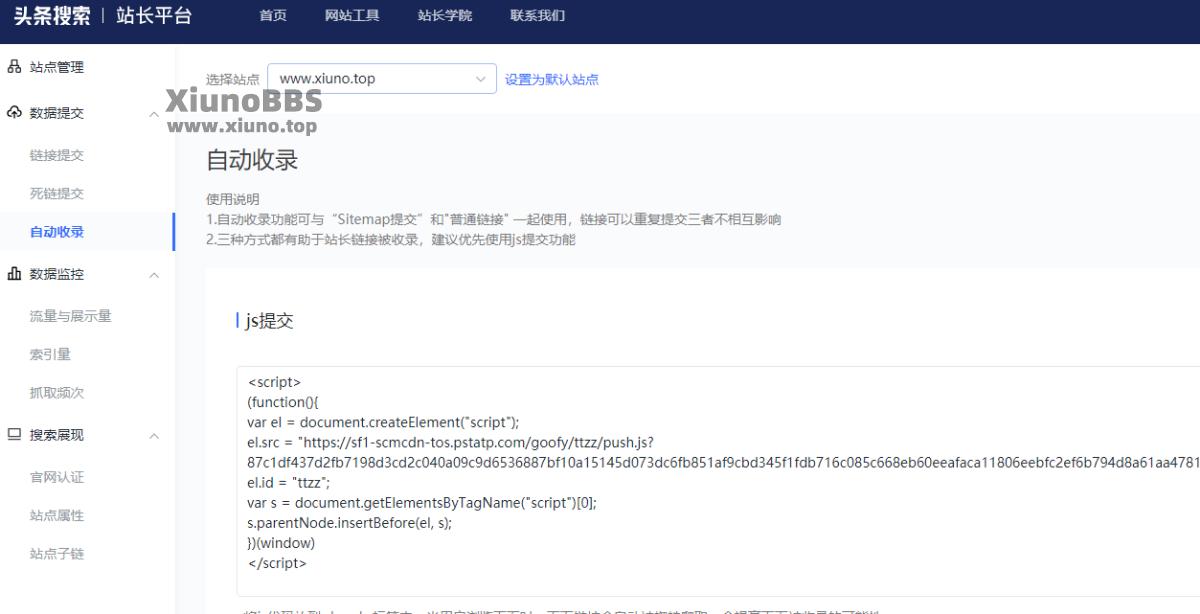
Task: Click the document.createElement code line
Action: click(x=383, y=422)
